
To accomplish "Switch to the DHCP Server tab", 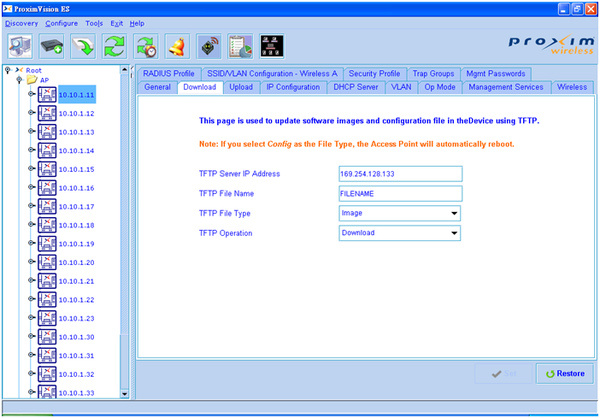I will 355,87.
